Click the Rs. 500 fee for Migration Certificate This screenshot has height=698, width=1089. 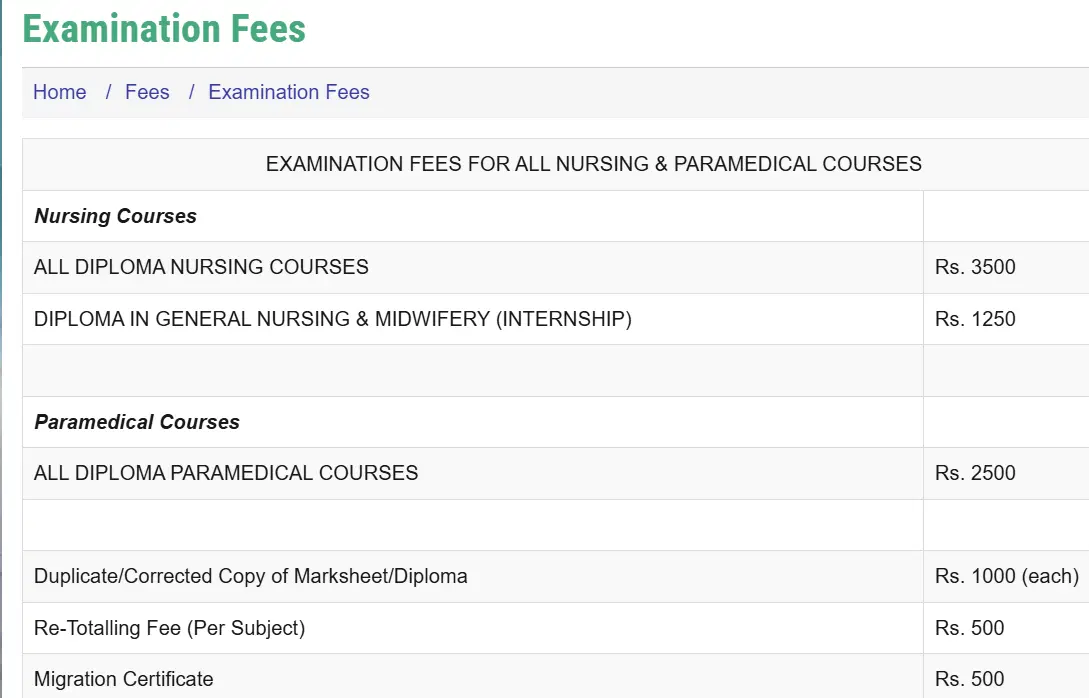coord(970,679)
